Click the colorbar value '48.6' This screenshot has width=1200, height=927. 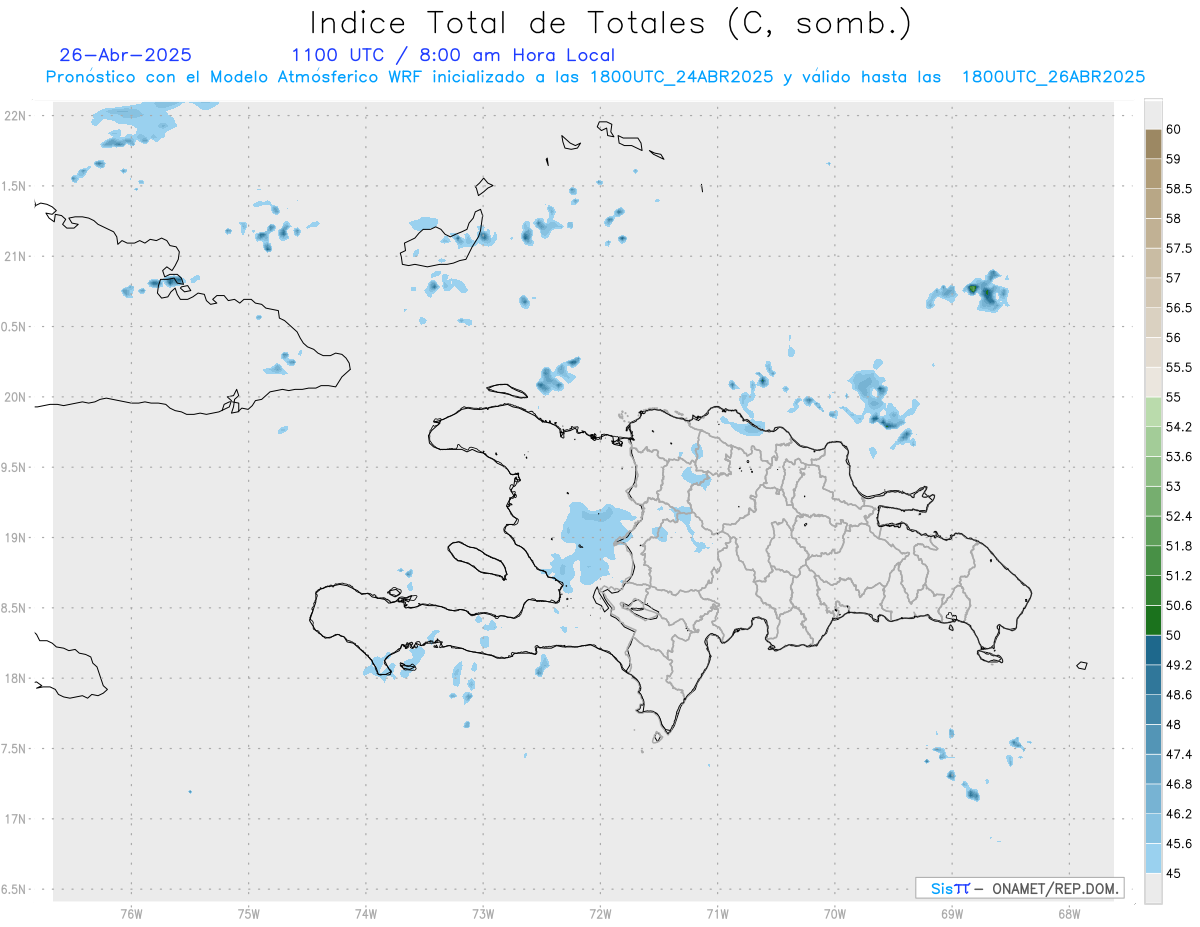click(x=1179, y=695)
